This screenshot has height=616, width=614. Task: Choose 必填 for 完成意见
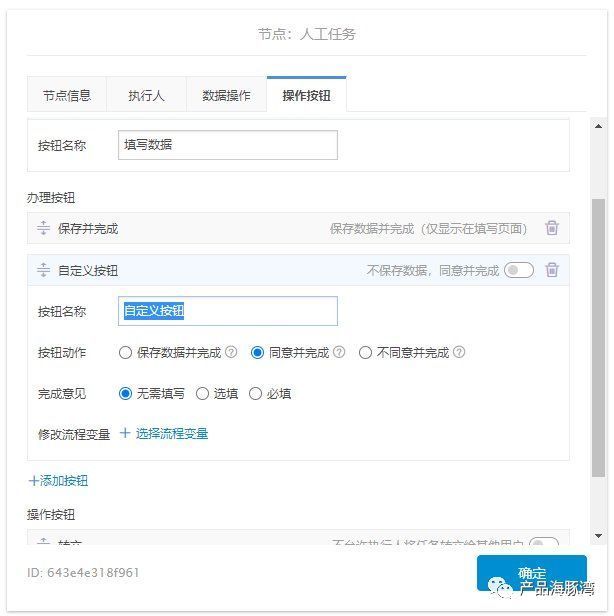[255, 393]
